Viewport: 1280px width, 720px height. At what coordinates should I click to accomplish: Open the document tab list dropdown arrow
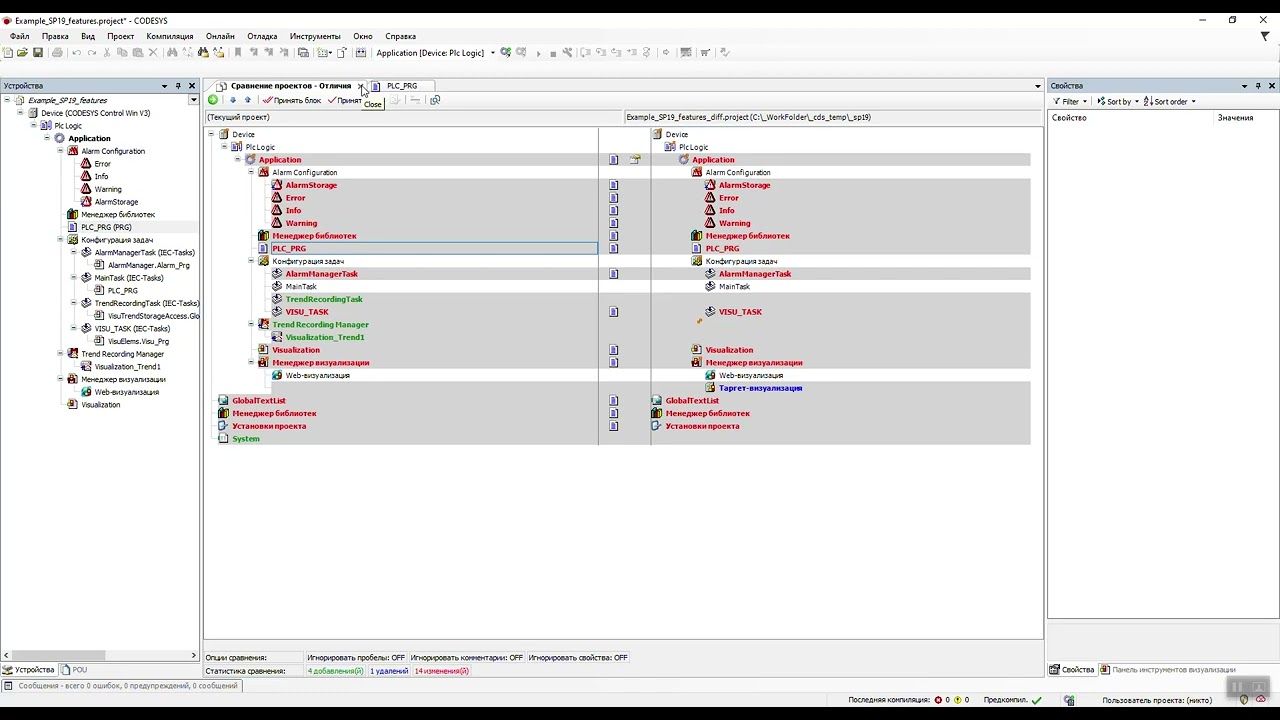coord(1038,86)
